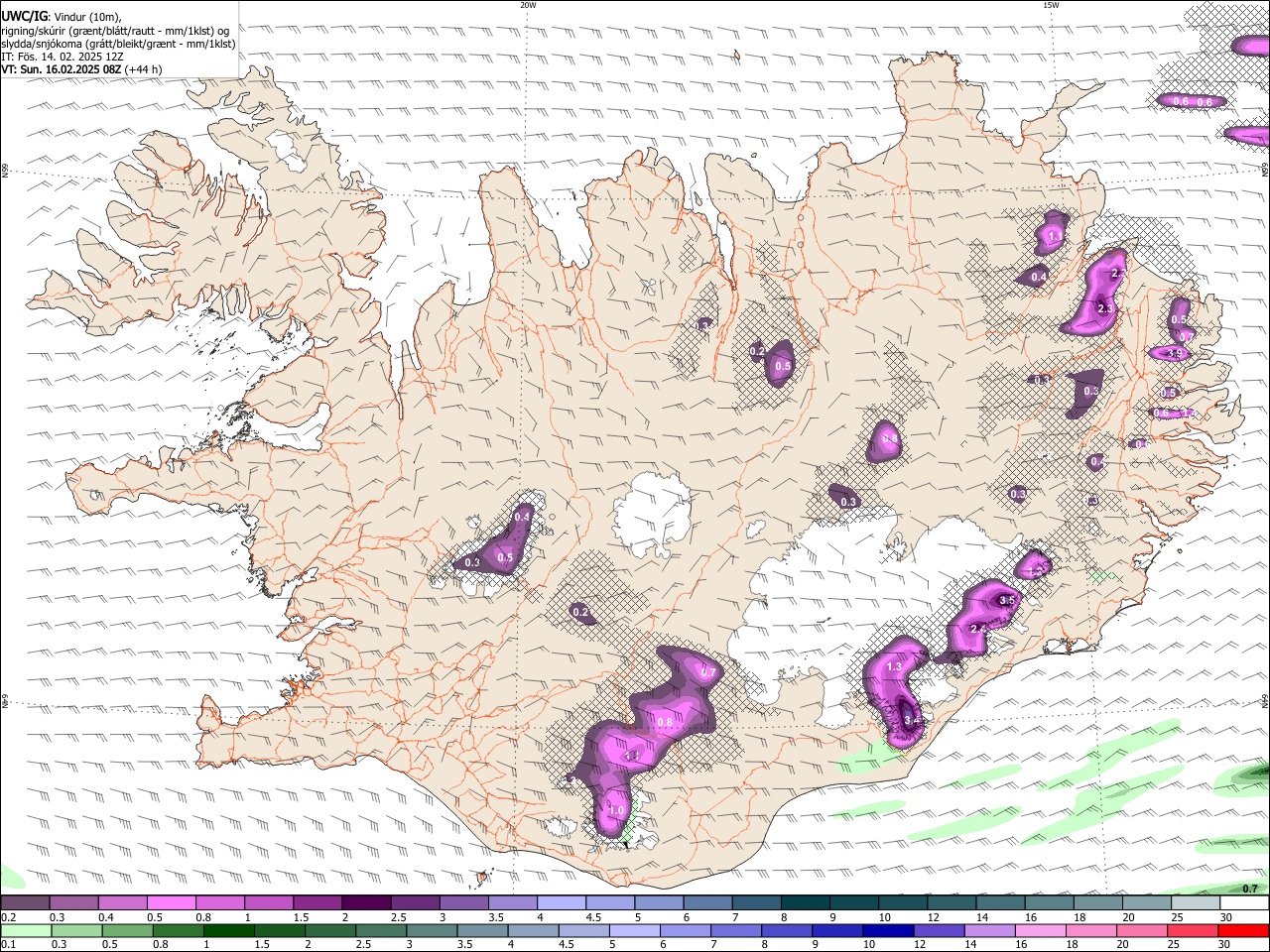The image size is (1270, 952).
Task: Choose the pale grey 25 swatch, upper legend row
Action: point(1196,903)
